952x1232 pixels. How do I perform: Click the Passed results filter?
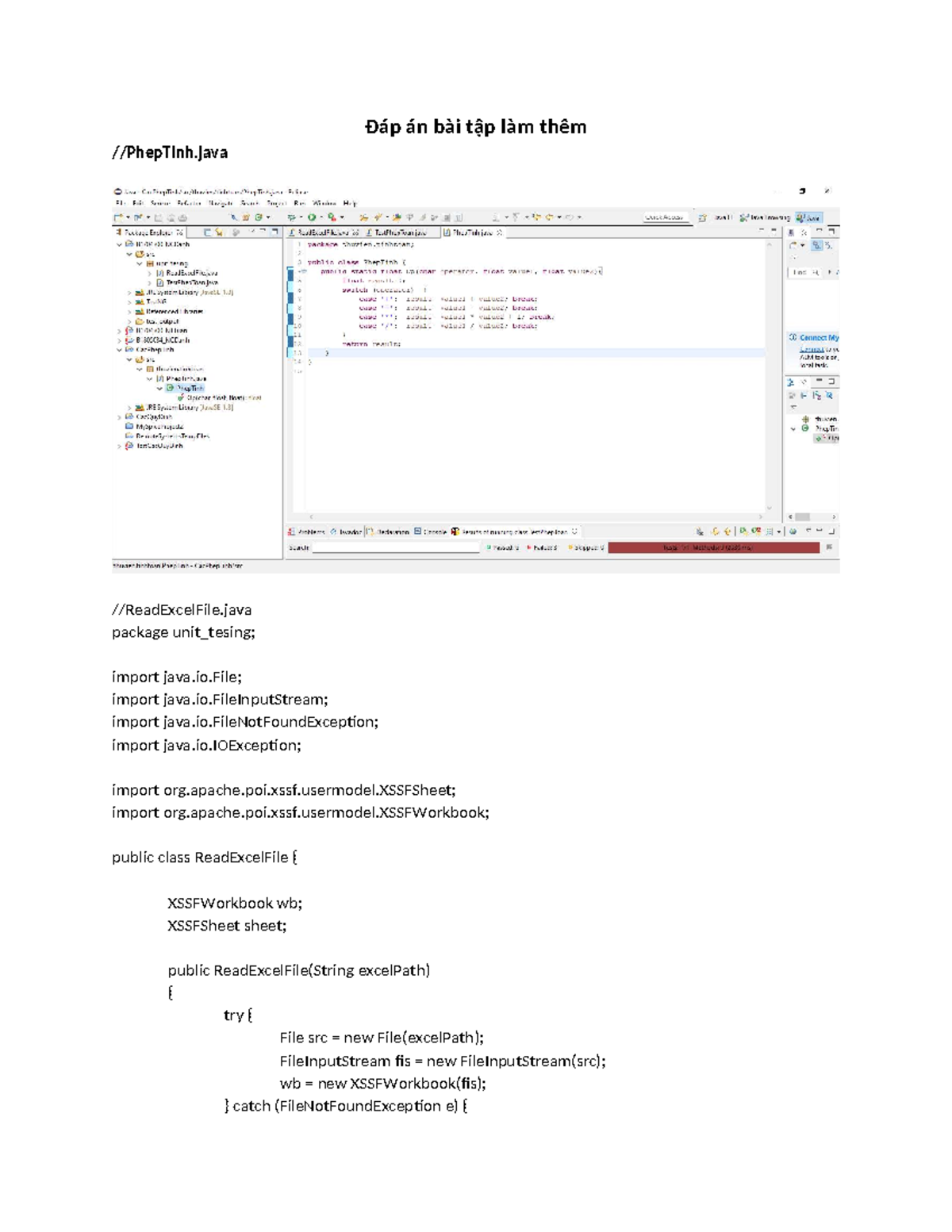pyautogui.click(x=502, y=547)
